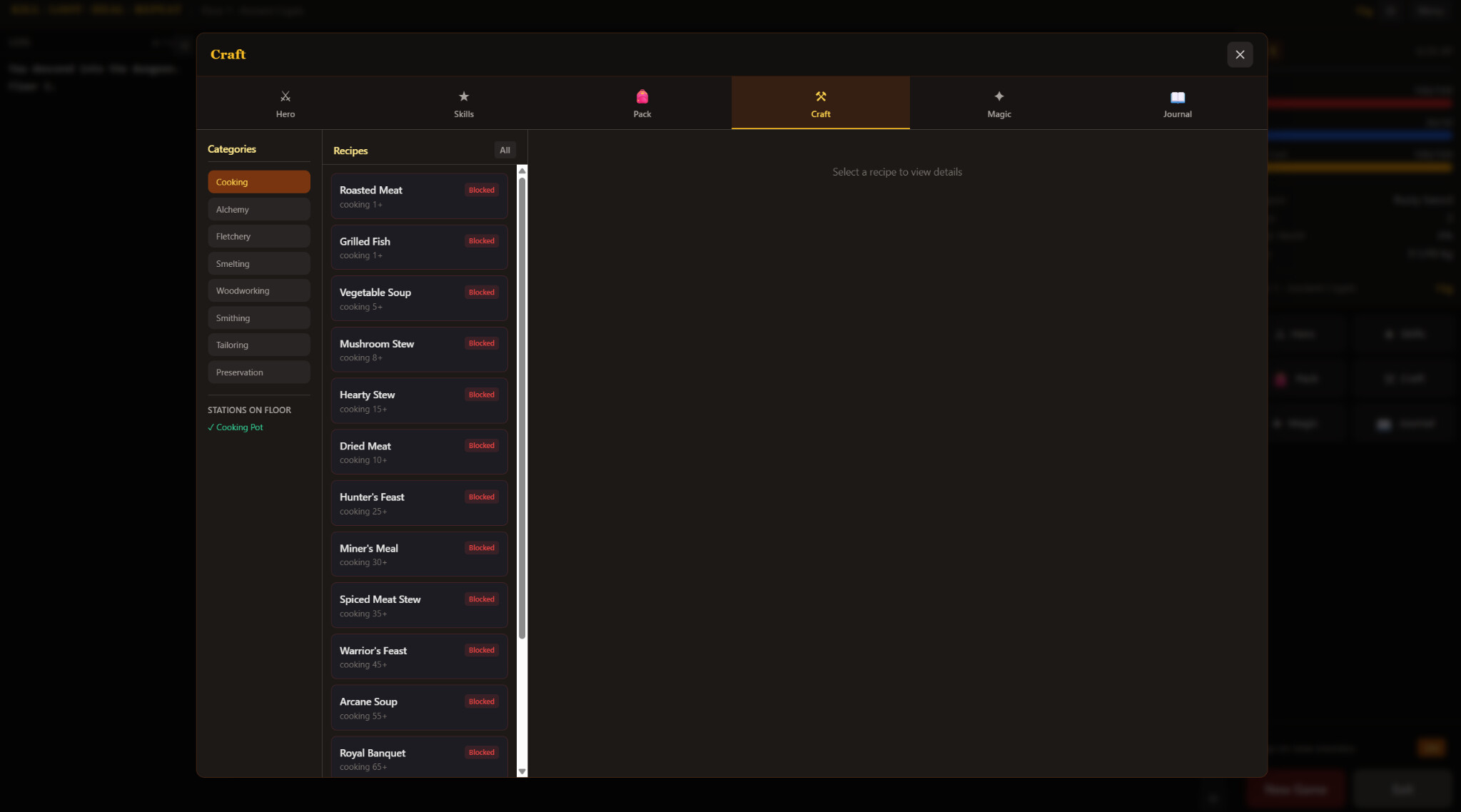This screenshot has width=1461, height=812.
Task: Select the Roasted Meat recipe
Action: pos(419,196)
